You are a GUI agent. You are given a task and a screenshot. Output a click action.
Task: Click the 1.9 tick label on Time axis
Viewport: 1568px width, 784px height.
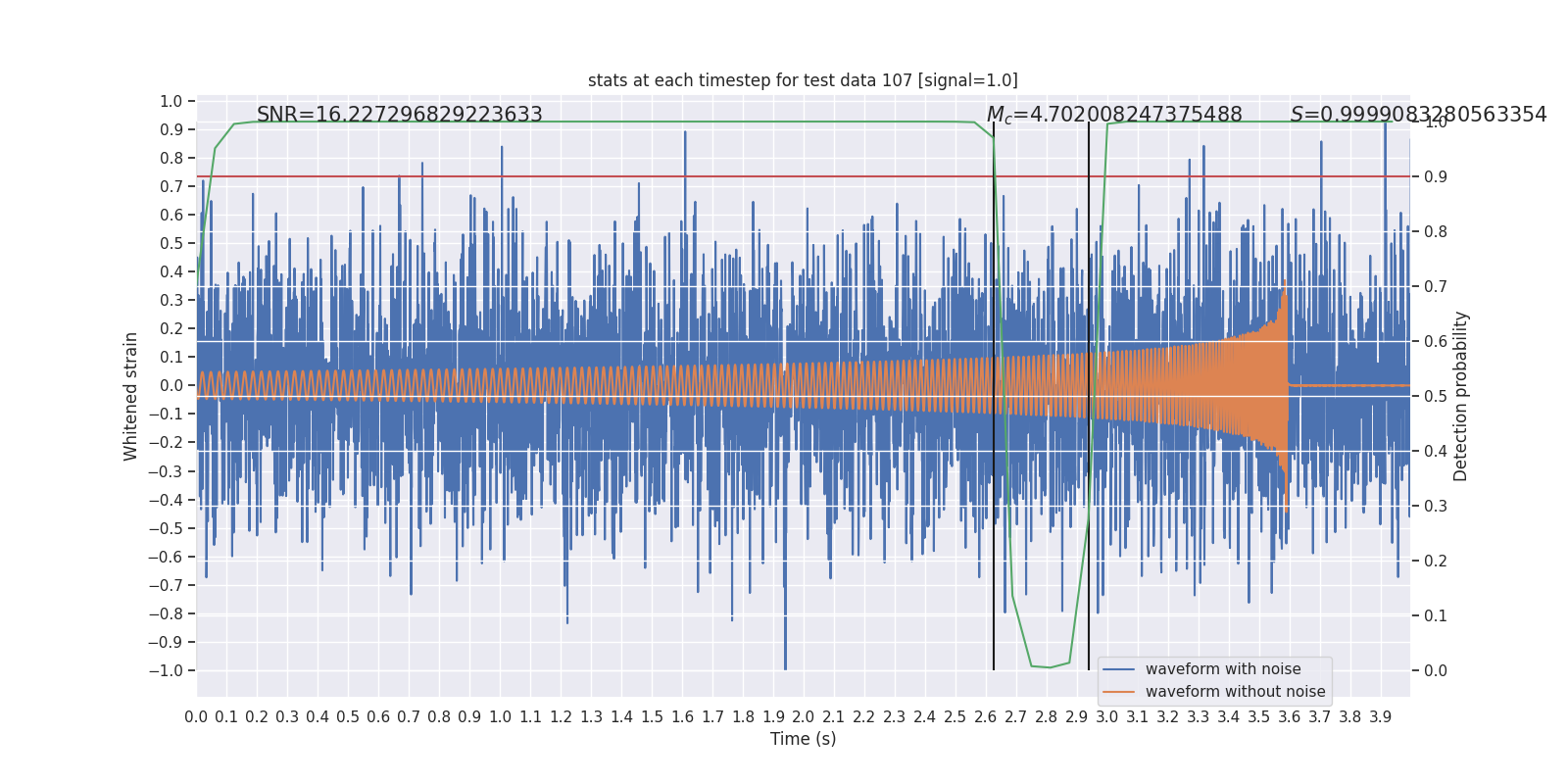tap(773, 717)
